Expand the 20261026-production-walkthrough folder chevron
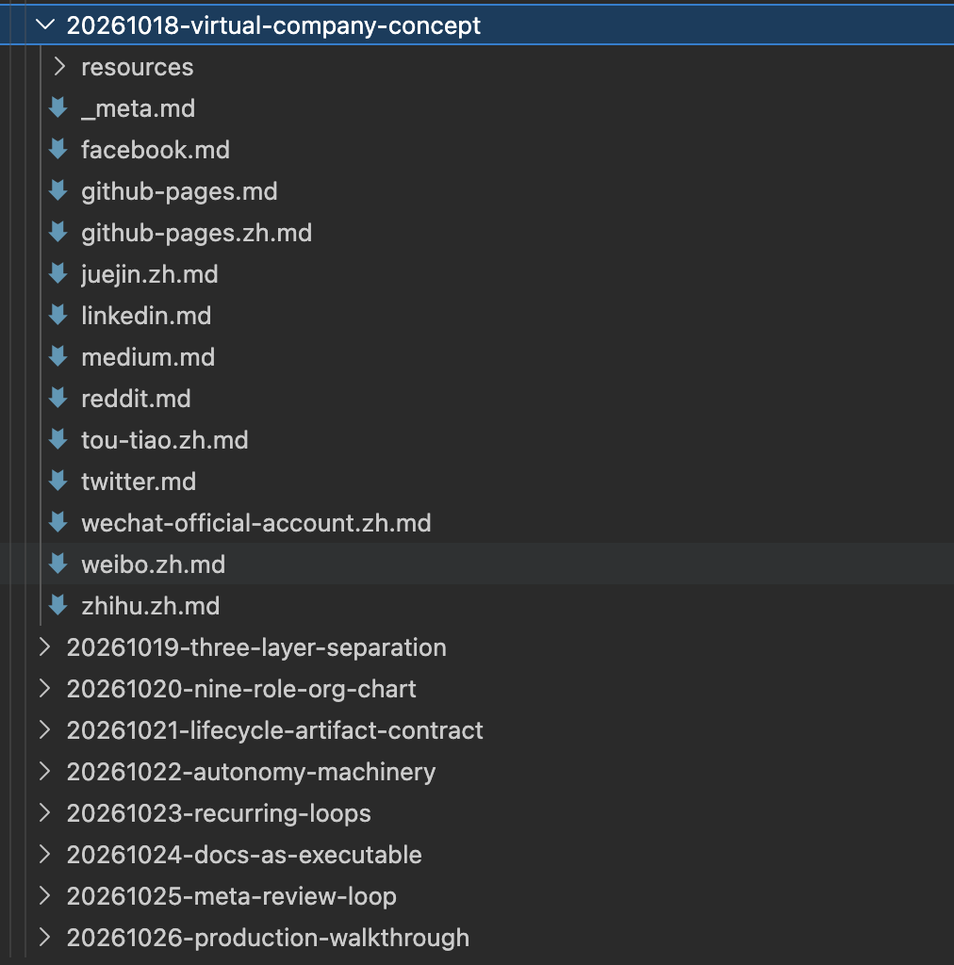Viewport: 954px width, 965px height. tap(44, 937)
